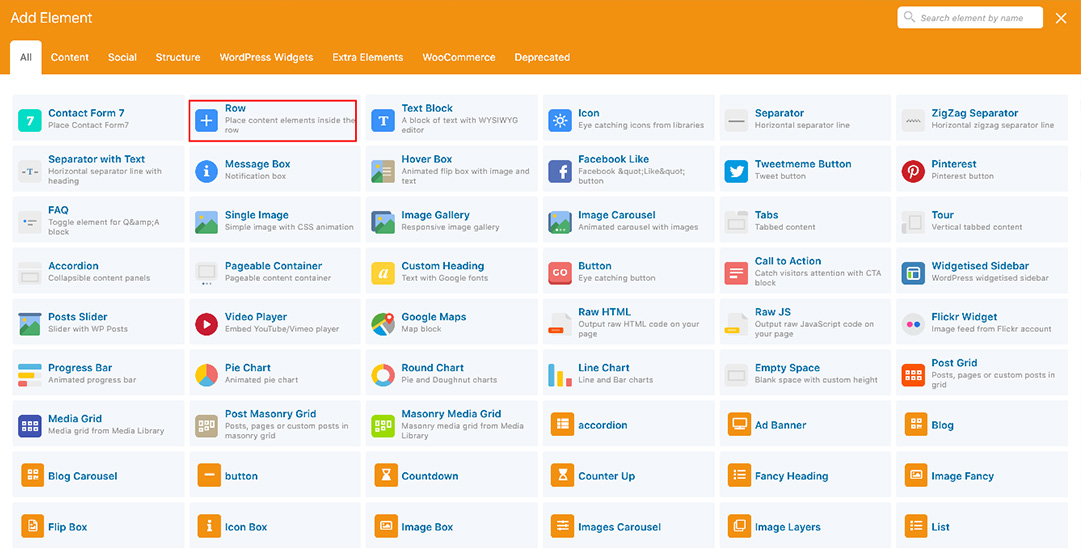
Task: Select the WordPress Widgets tab
Action: [266, 57]
